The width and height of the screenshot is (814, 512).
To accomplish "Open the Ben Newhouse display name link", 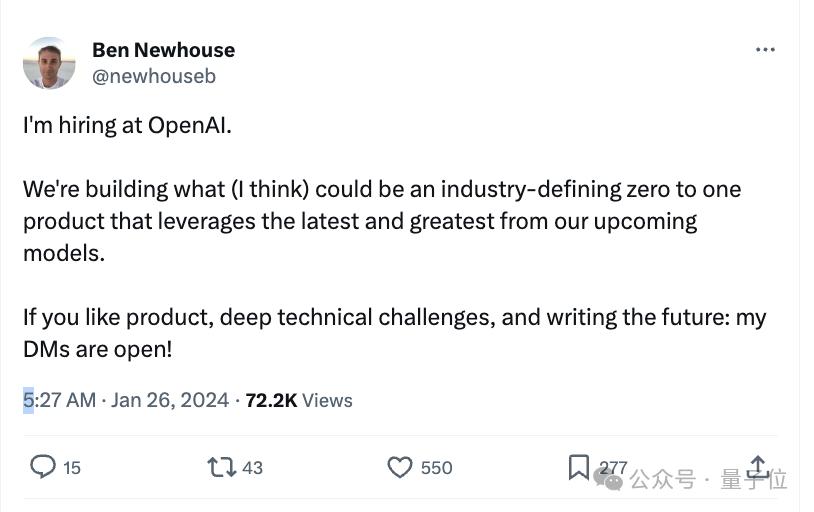I will click(x=163, y=50).
